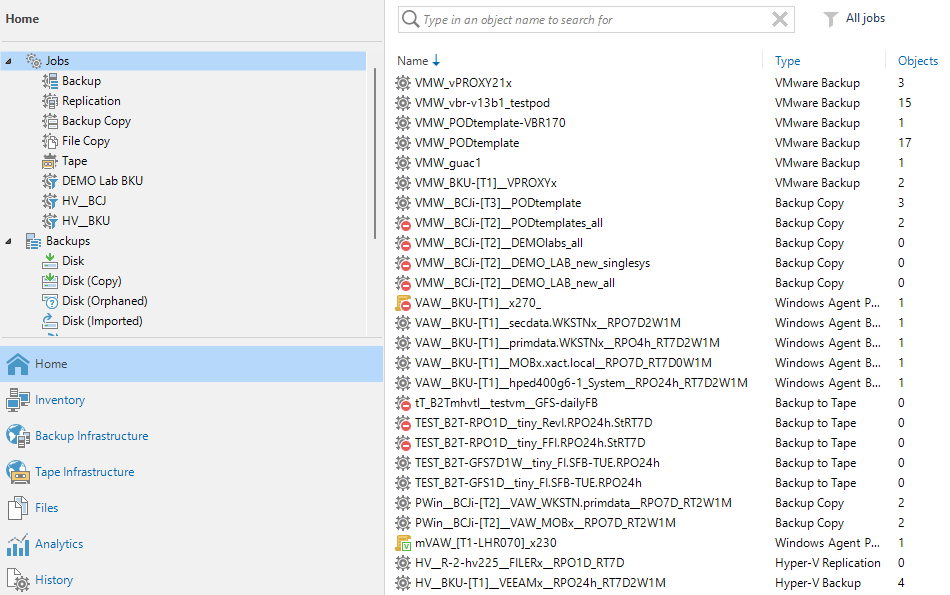The width and height of the screenshot is (950, 595).
Task: Click the History icon in navigation
Action: (18, 580)
